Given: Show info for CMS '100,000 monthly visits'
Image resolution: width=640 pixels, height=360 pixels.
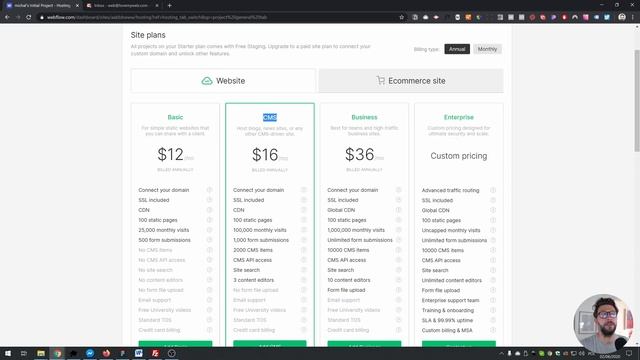Looking at the screenshot, I should (x=304, y=230).
